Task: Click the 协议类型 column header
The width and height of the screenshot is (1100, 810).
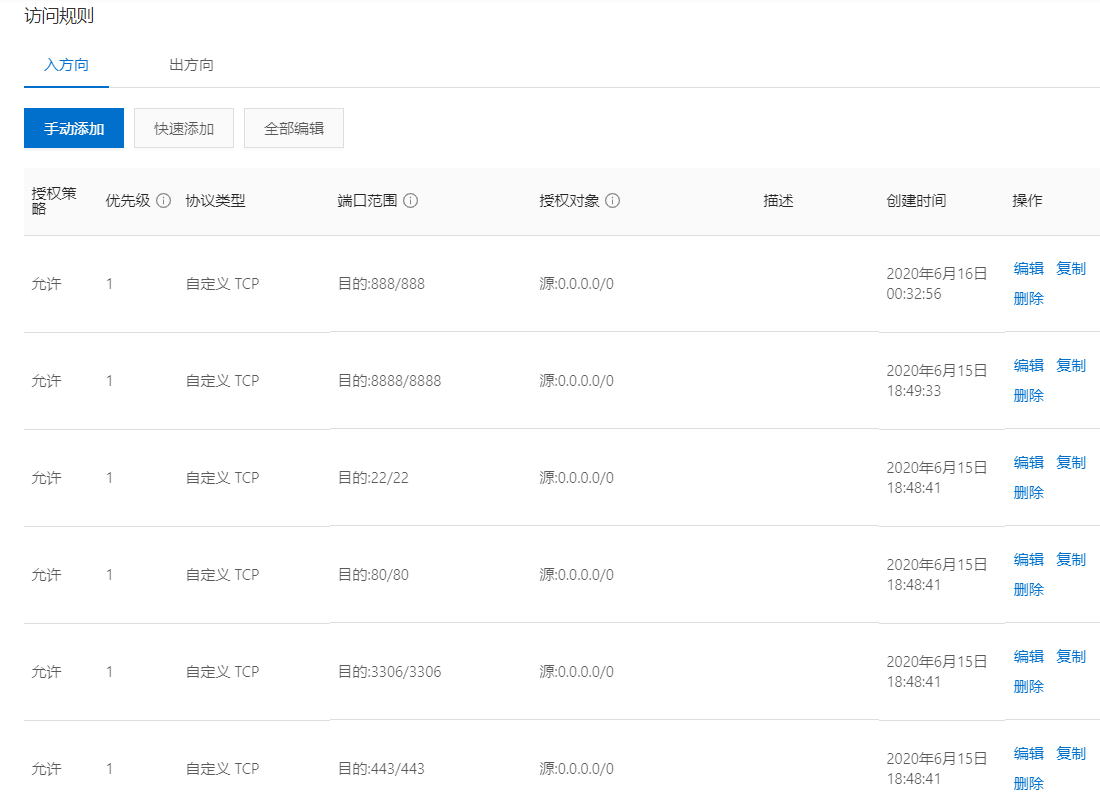Action: pos(215,201)
